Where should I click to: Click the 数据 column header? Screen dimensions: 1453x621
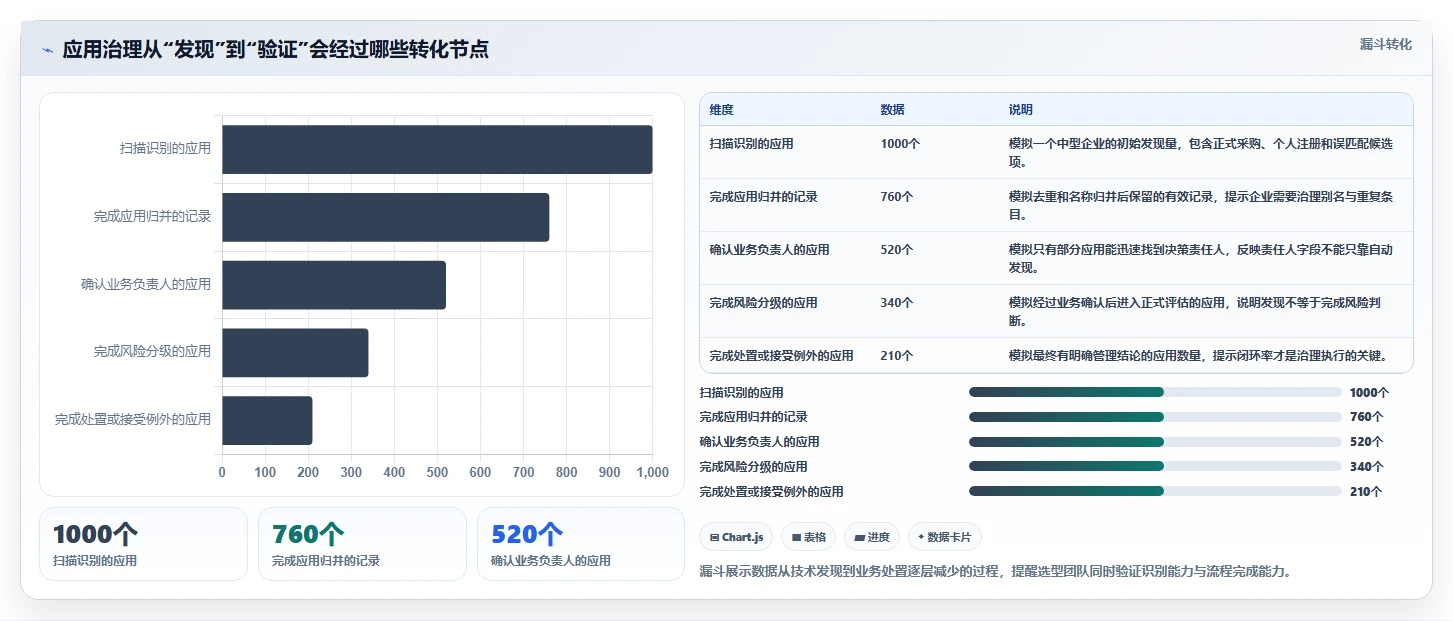(x=892, y=110)
